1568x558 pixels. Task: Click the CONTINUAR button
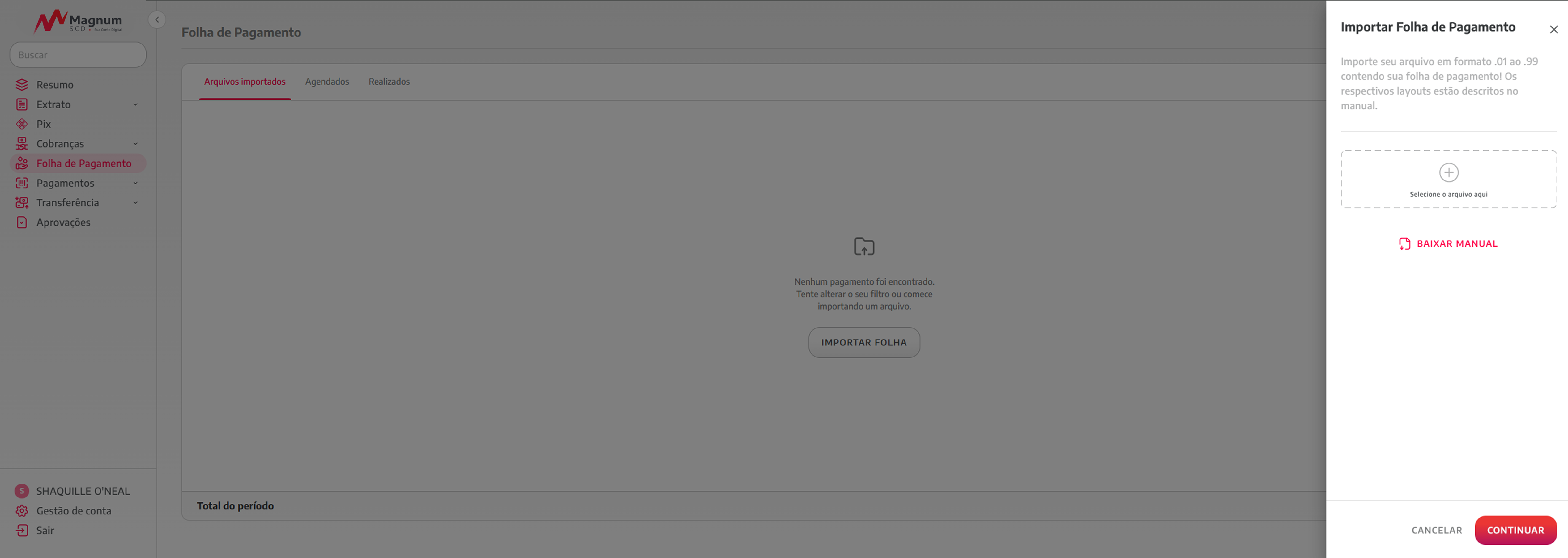(x=1515, y=530)
